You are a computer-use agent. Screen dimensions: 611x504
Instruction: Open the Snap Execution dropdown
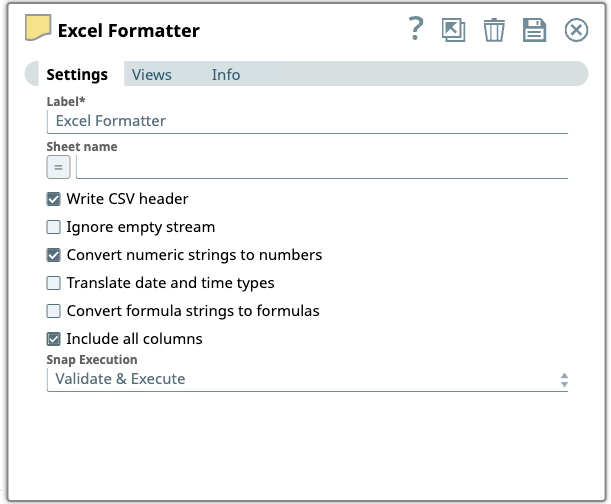(300, 379)
